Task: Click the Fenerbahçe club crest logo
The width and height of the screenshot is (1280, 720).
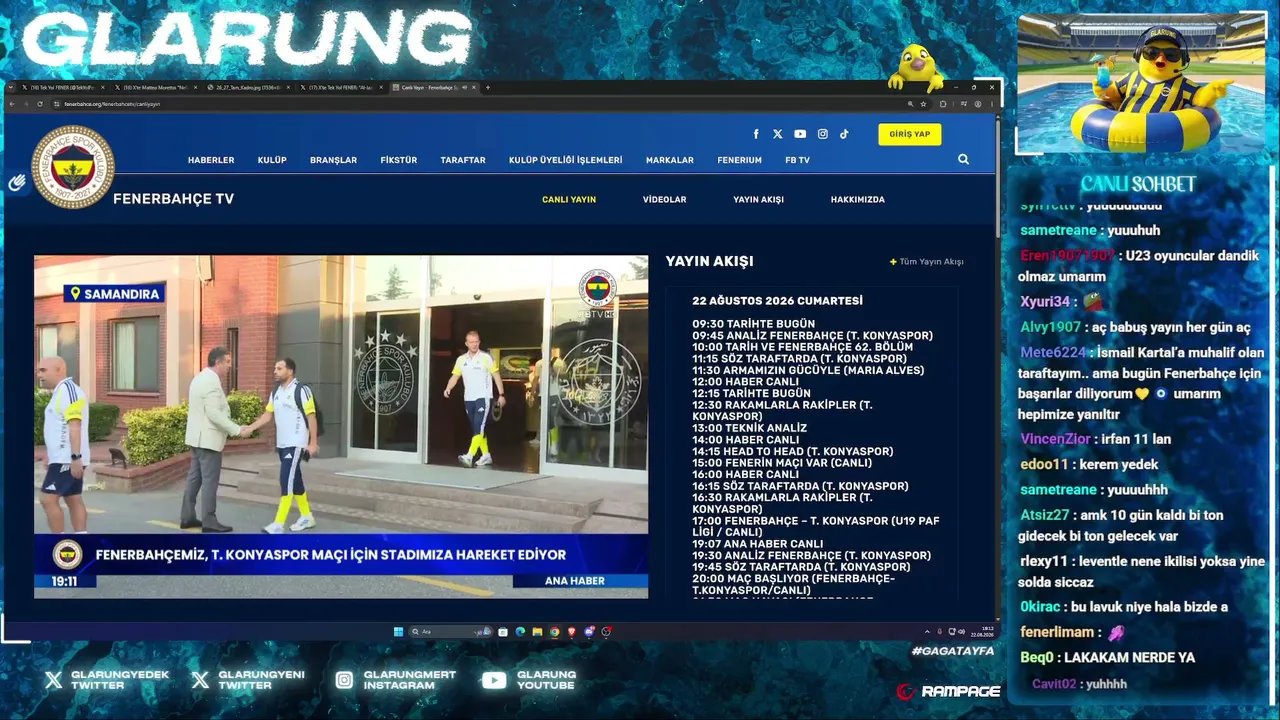Action: tap(73, 167)
